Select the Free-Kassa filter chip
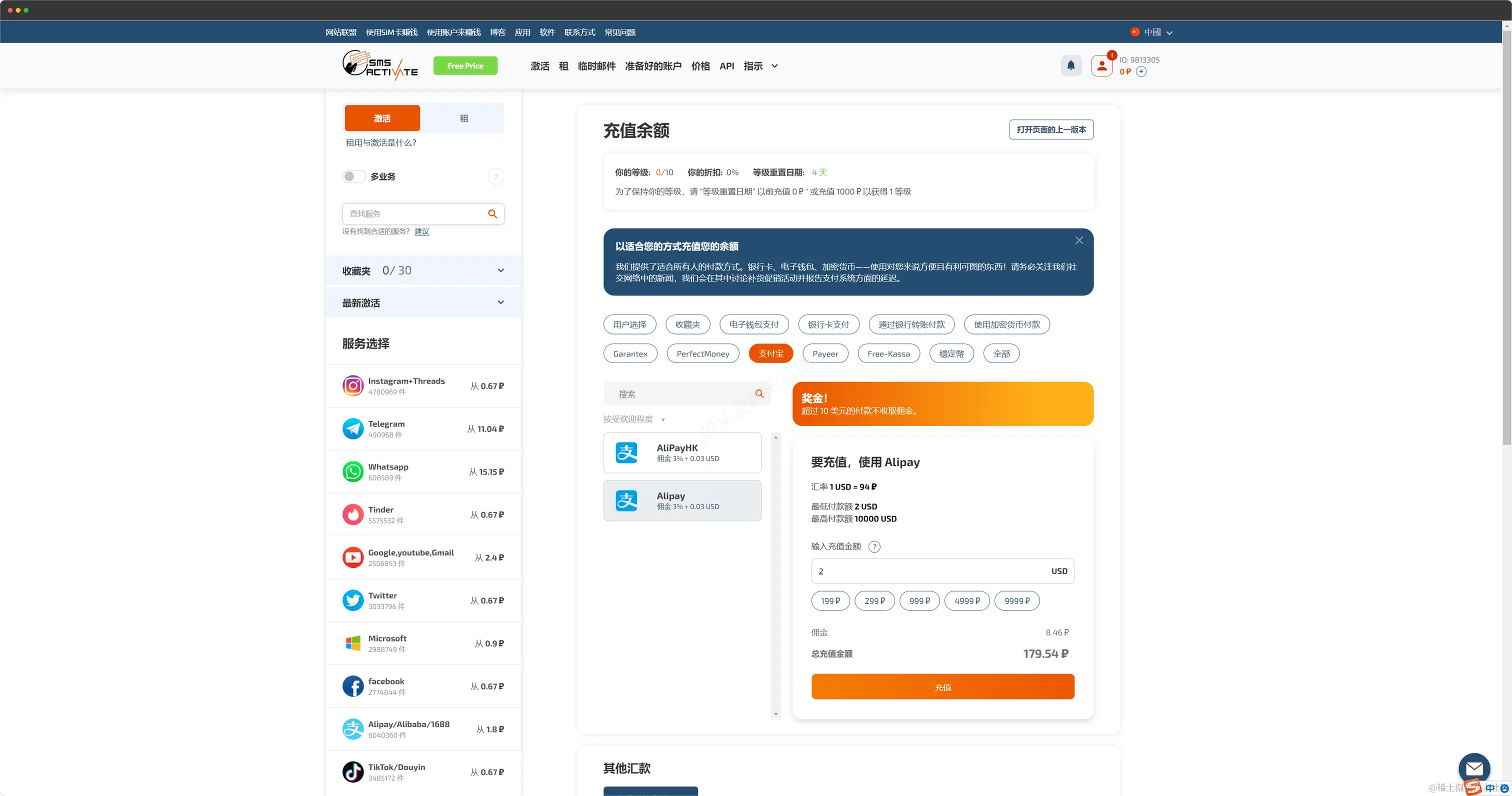This screenshot has height=796, width=1512. click(888, 353)
